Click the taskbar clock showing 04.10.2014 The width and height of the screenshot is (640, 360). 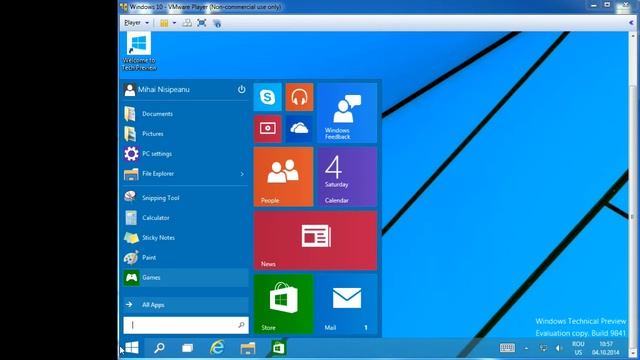click(606, 348)
